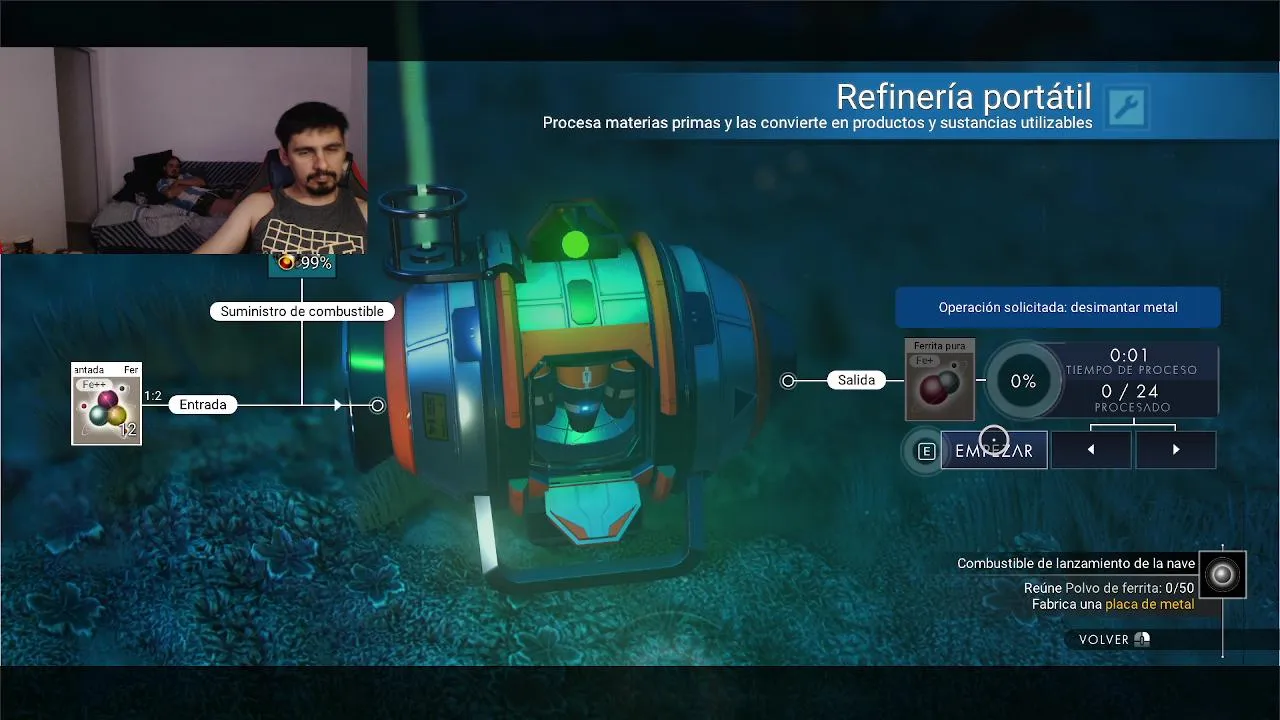Screen dimensions: 1280x720
Task: Click the mouse icon next to VOLVER
Action: click(x=1142, y=639)
